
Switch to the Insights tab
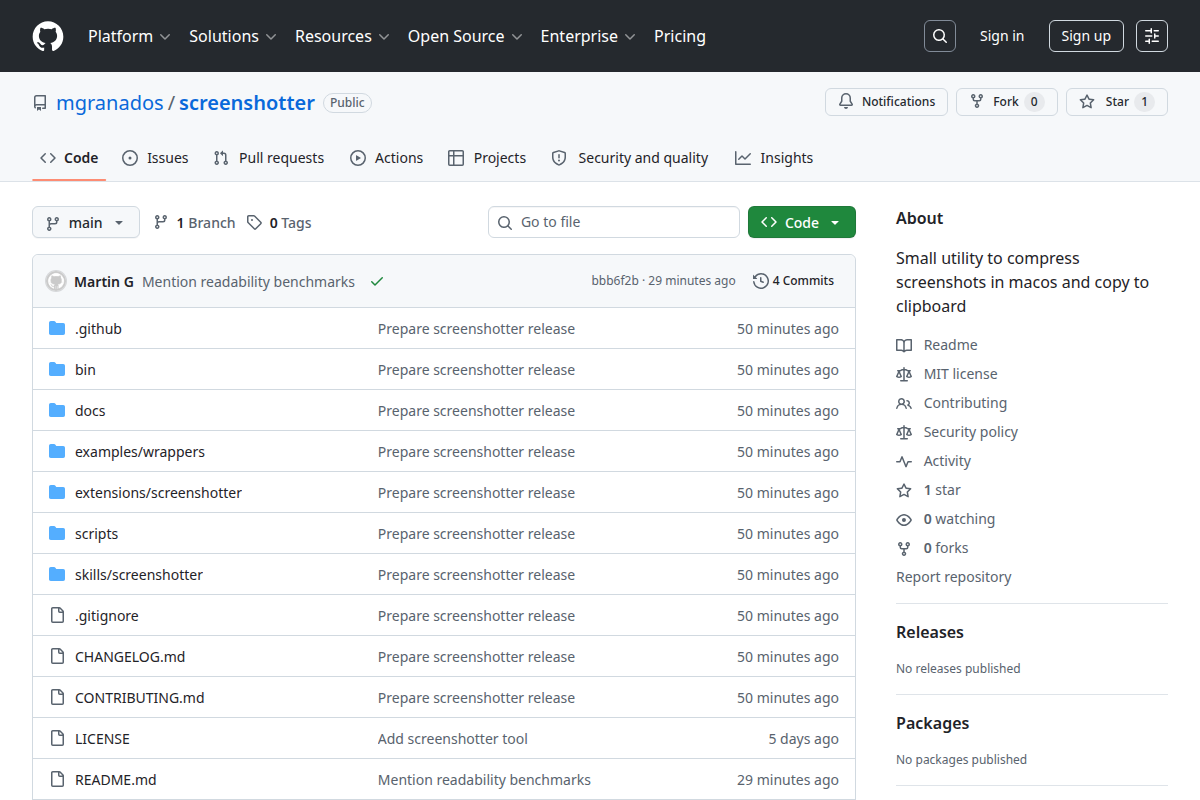pos(774,158)
